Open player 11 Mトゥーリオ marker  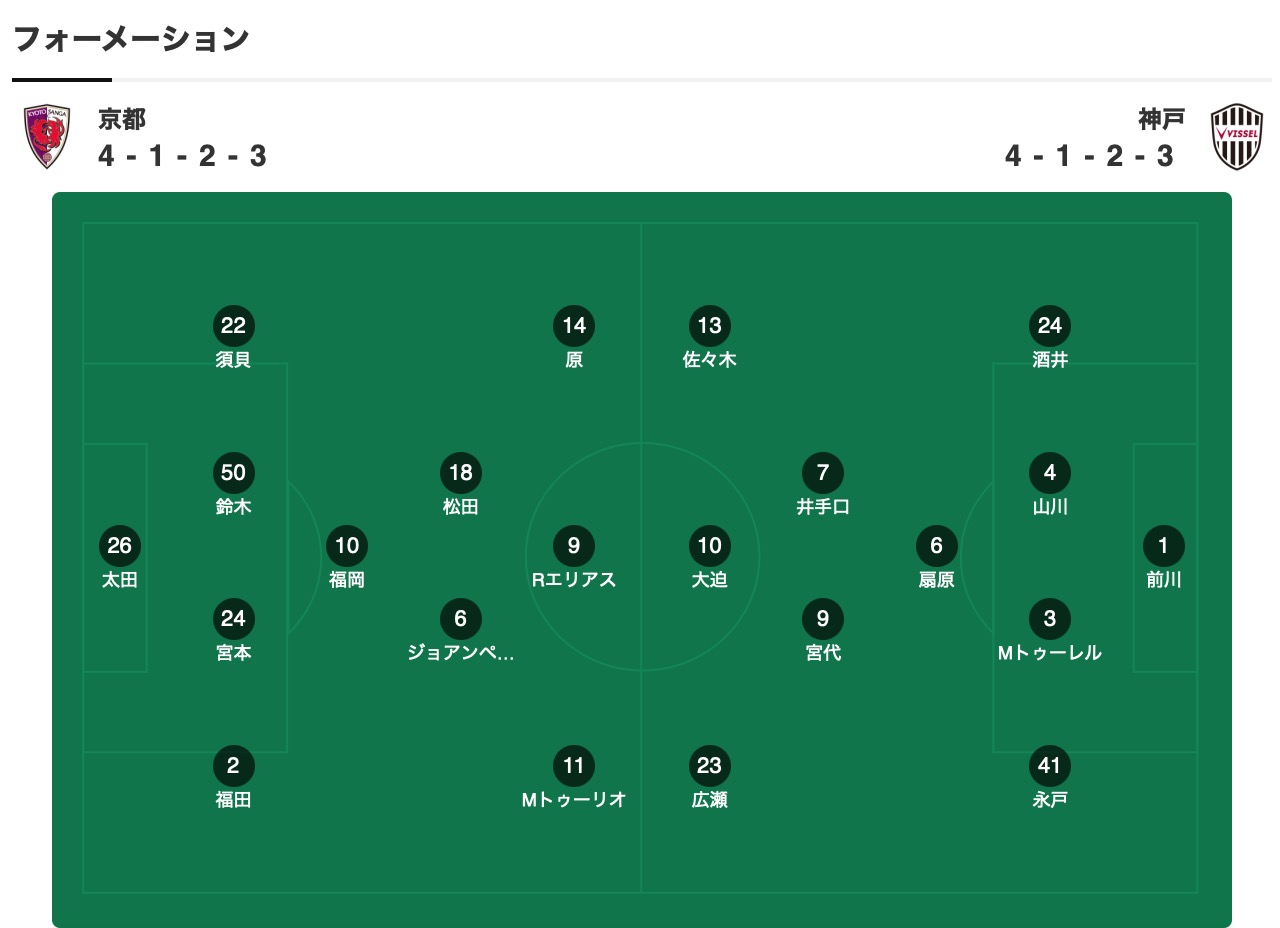(574, 767)
